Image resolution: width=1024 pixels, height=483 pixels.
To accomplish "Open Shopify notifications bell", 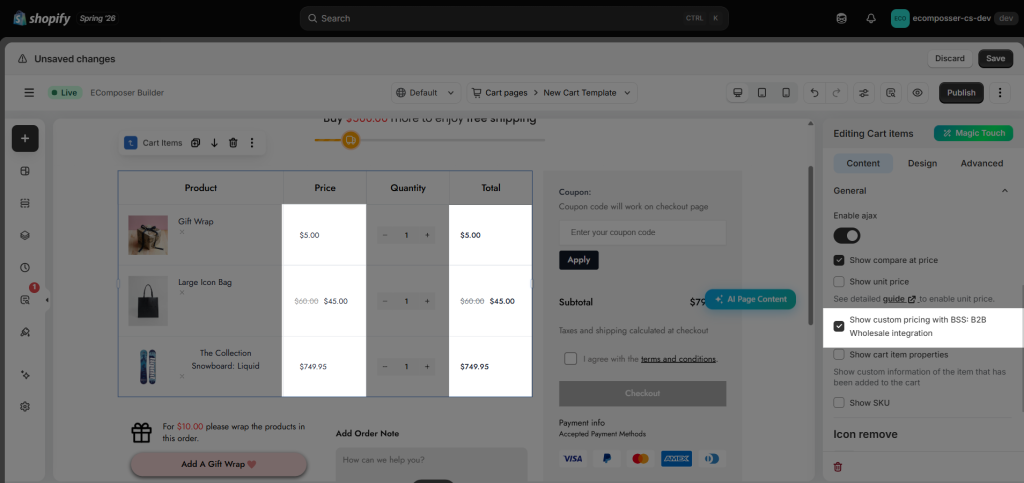I will 871,18.
